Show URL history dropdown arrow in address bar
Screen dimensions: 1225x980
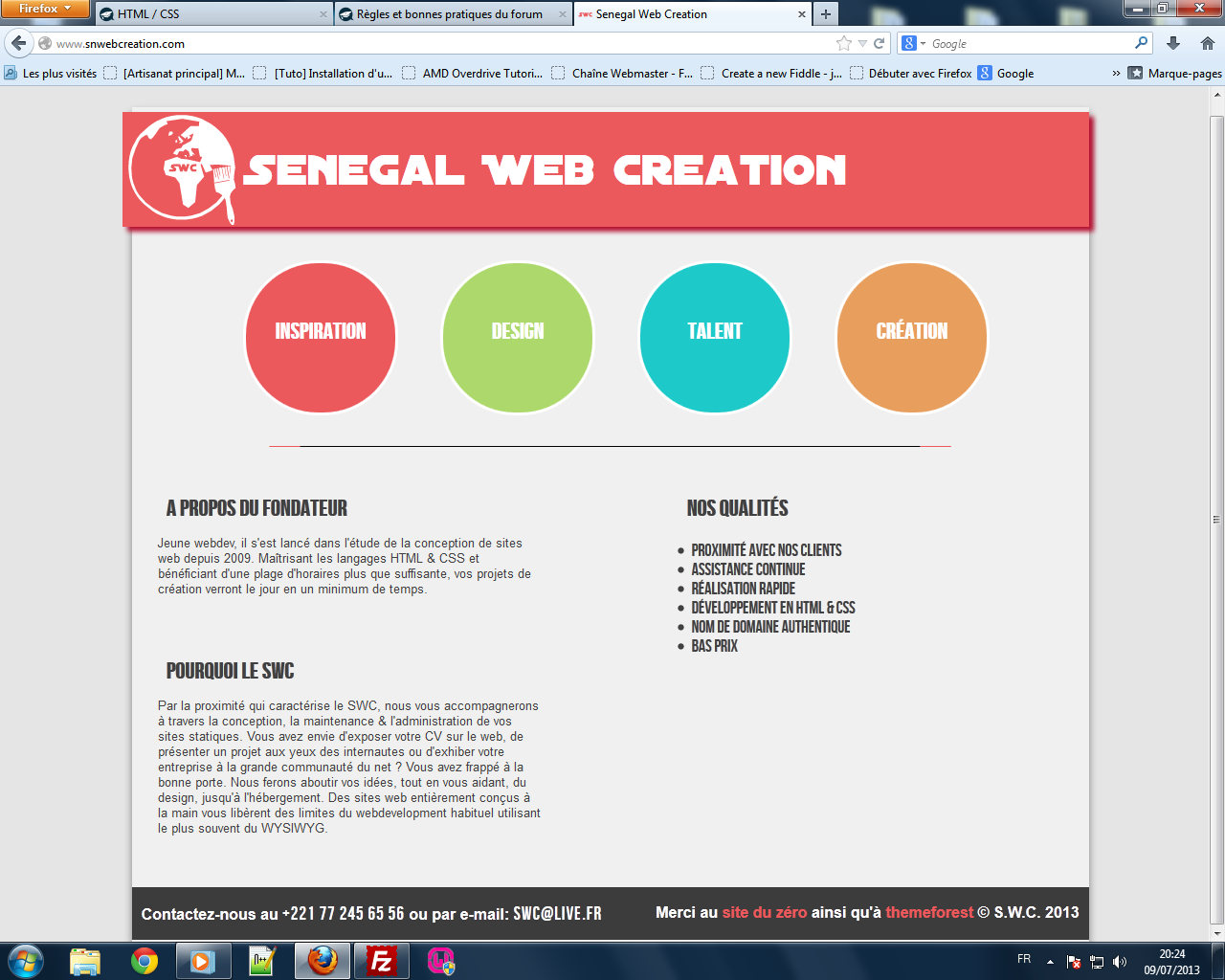click(862, 43)
